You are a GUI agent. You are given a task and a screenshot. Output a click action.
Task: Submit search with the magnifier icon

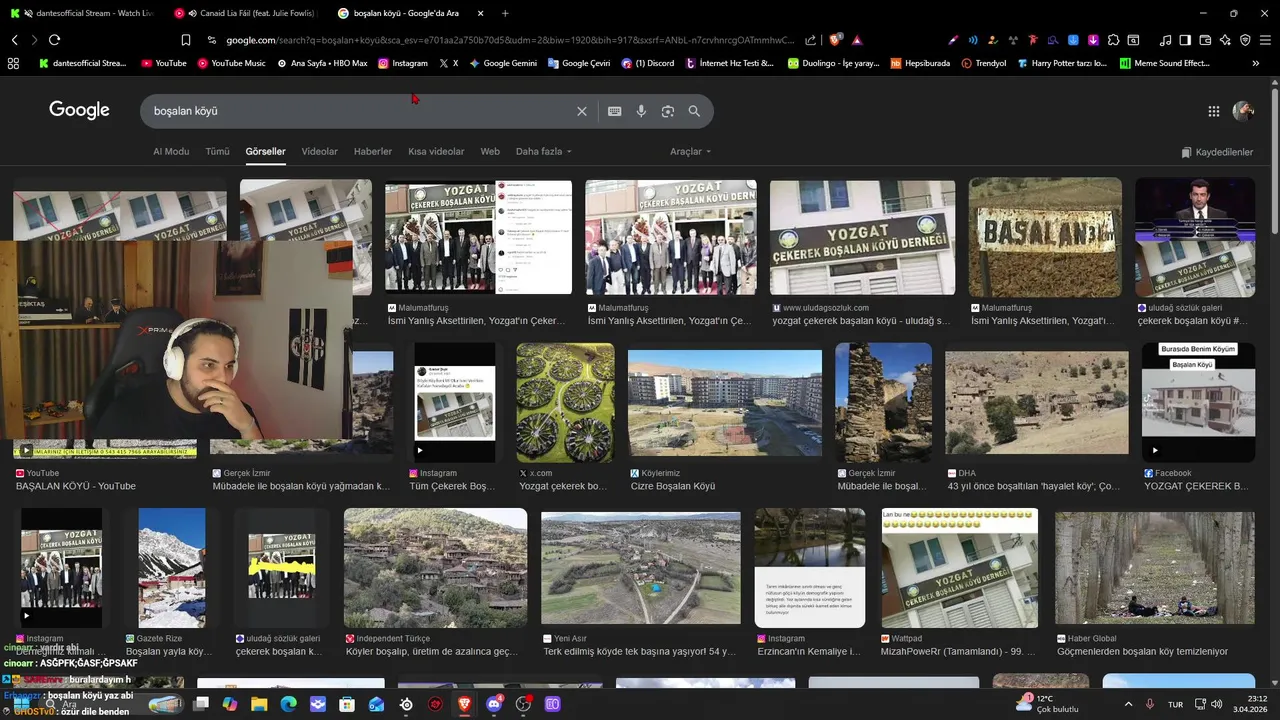tap(694, 111)
